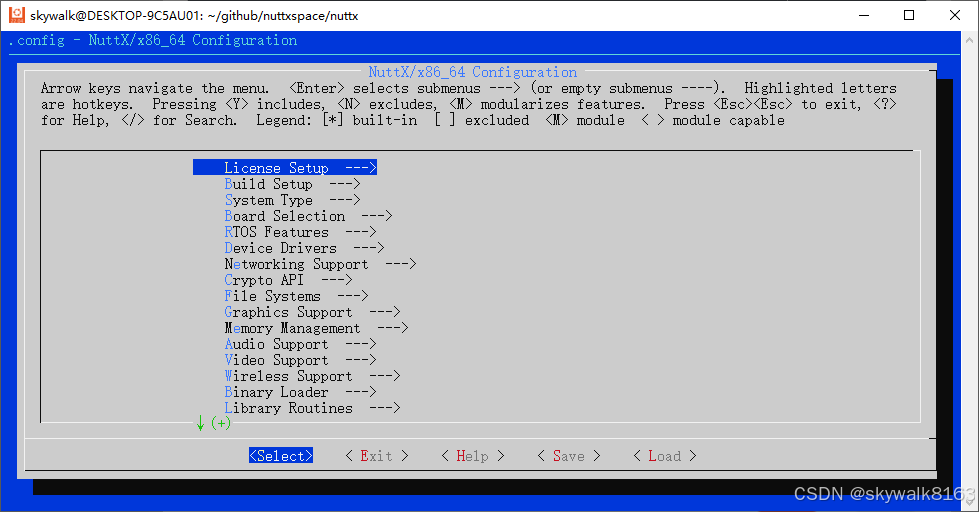Open the License Setup submenu
The image size is (979, 512).
pos(285,168)
